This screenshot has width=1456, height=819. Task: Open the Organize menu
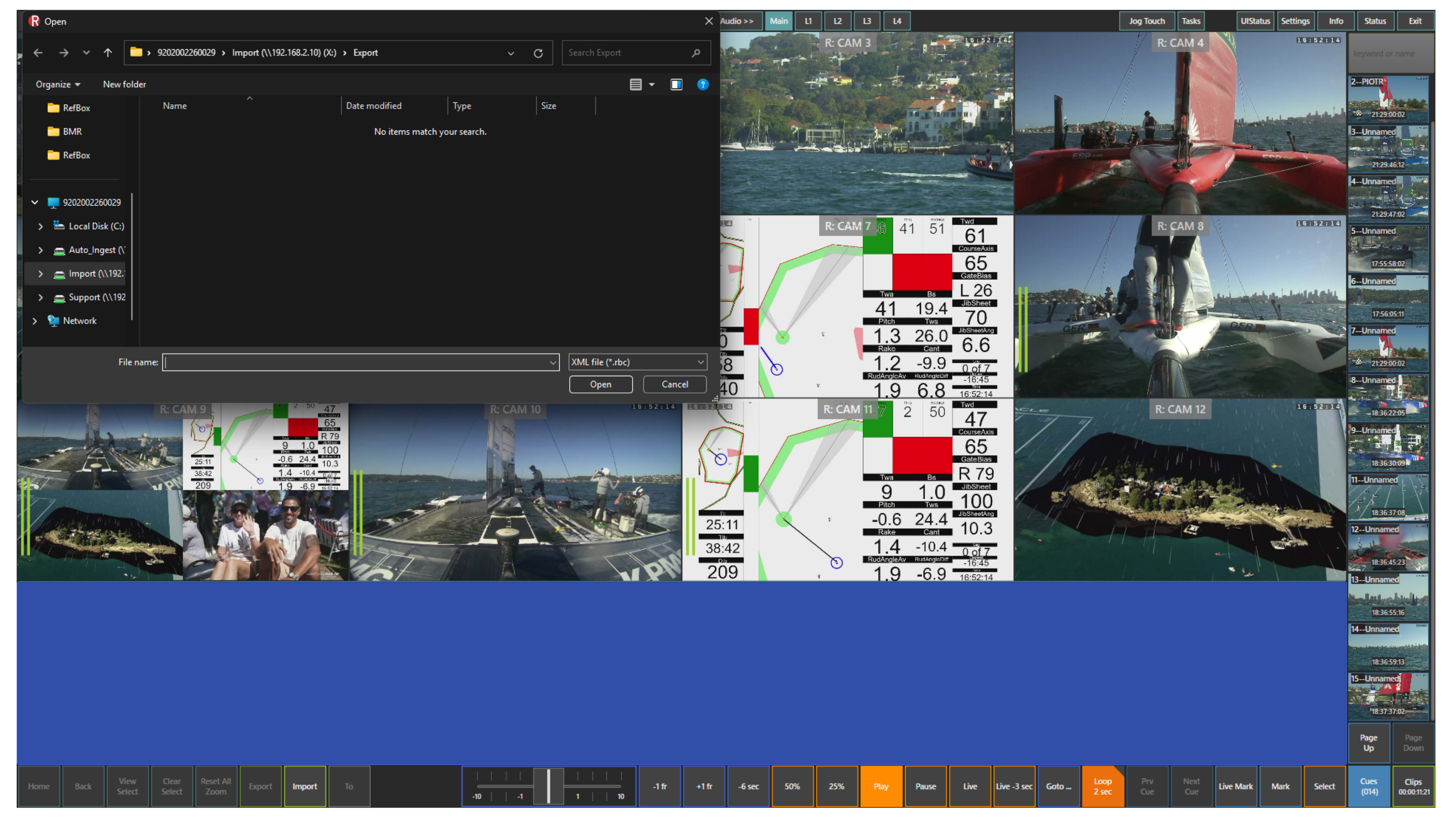click(58, 84)
